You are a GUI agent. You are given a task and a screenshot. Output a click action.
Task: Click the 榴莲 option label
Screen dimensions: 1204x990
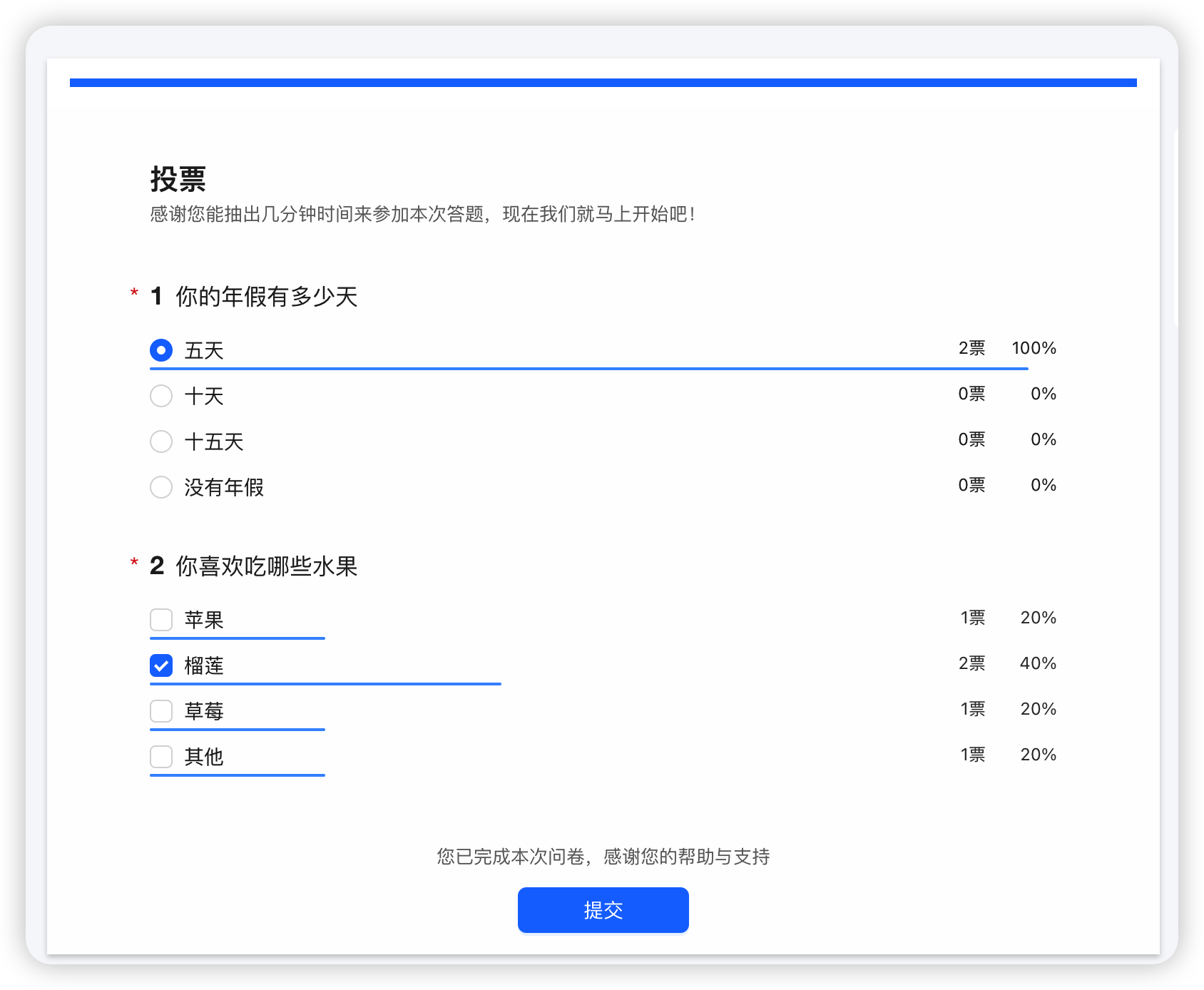pos(204,665)
